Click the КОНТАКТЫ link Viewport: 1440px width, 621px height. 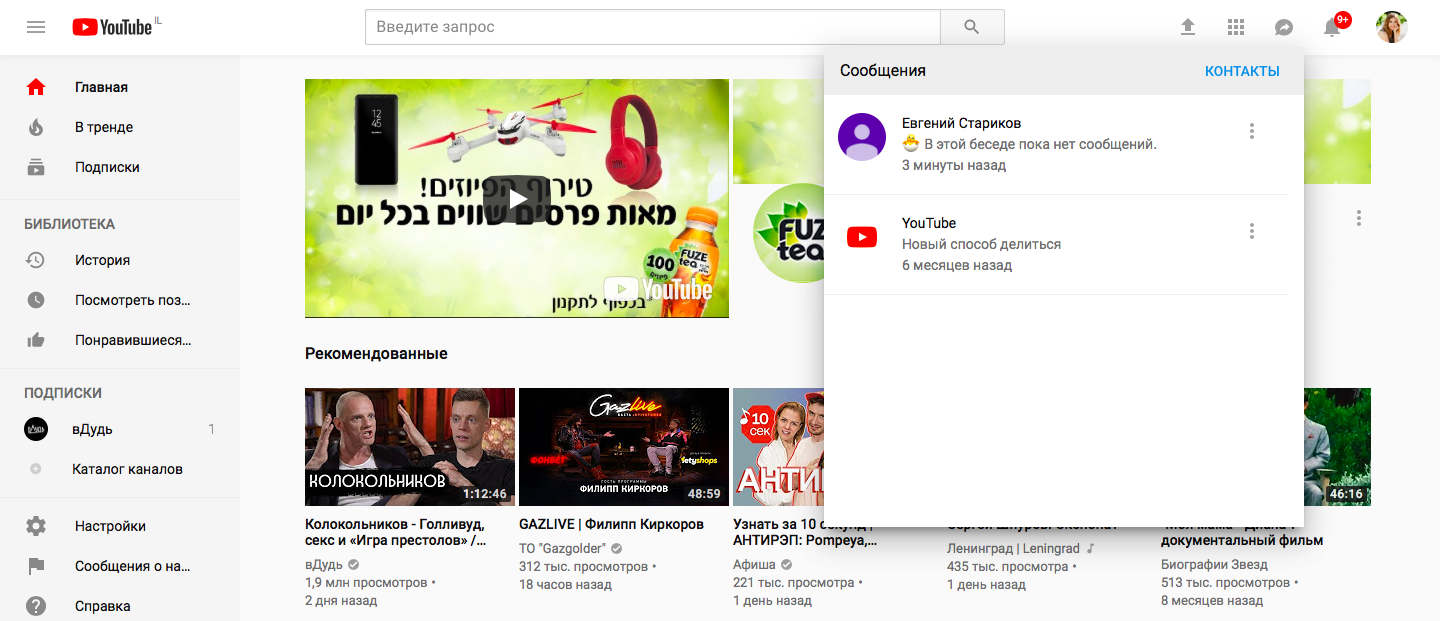pos(1242,71)
